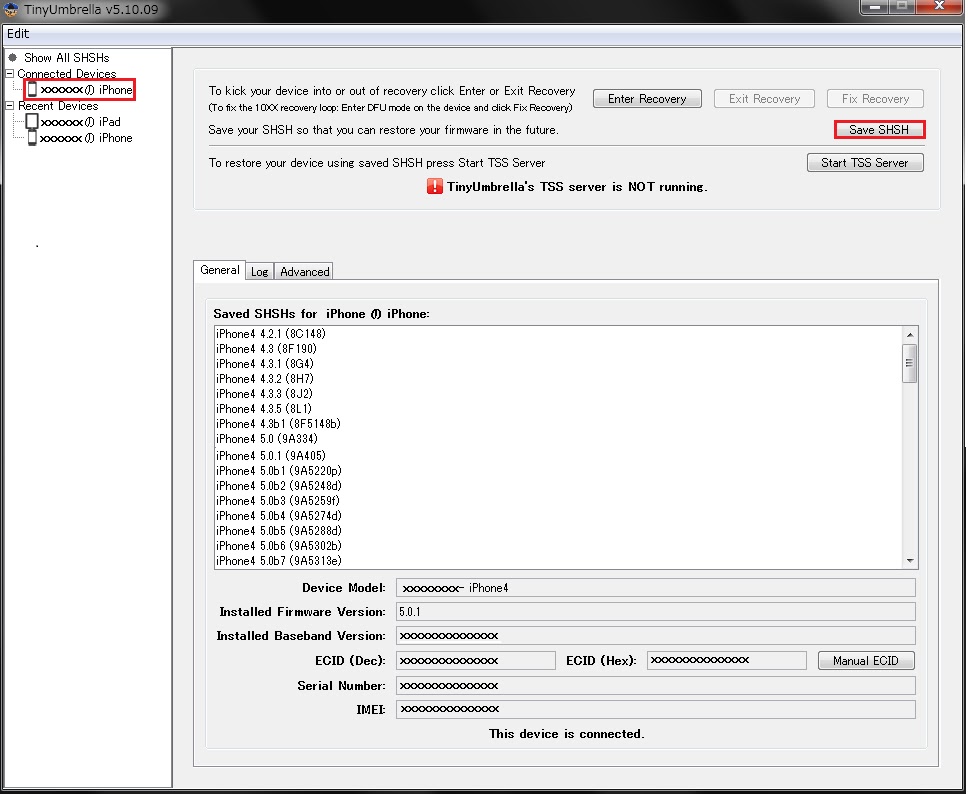968x794 pixels.
Task: Open the Edit menu
Action: [x=17, y=33]
